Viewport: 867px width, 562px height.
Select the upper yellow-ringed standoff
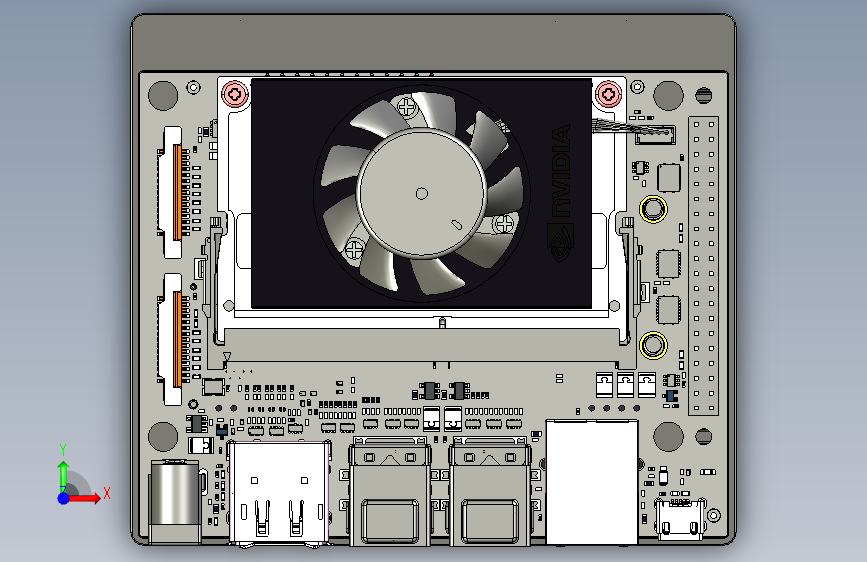653,209
